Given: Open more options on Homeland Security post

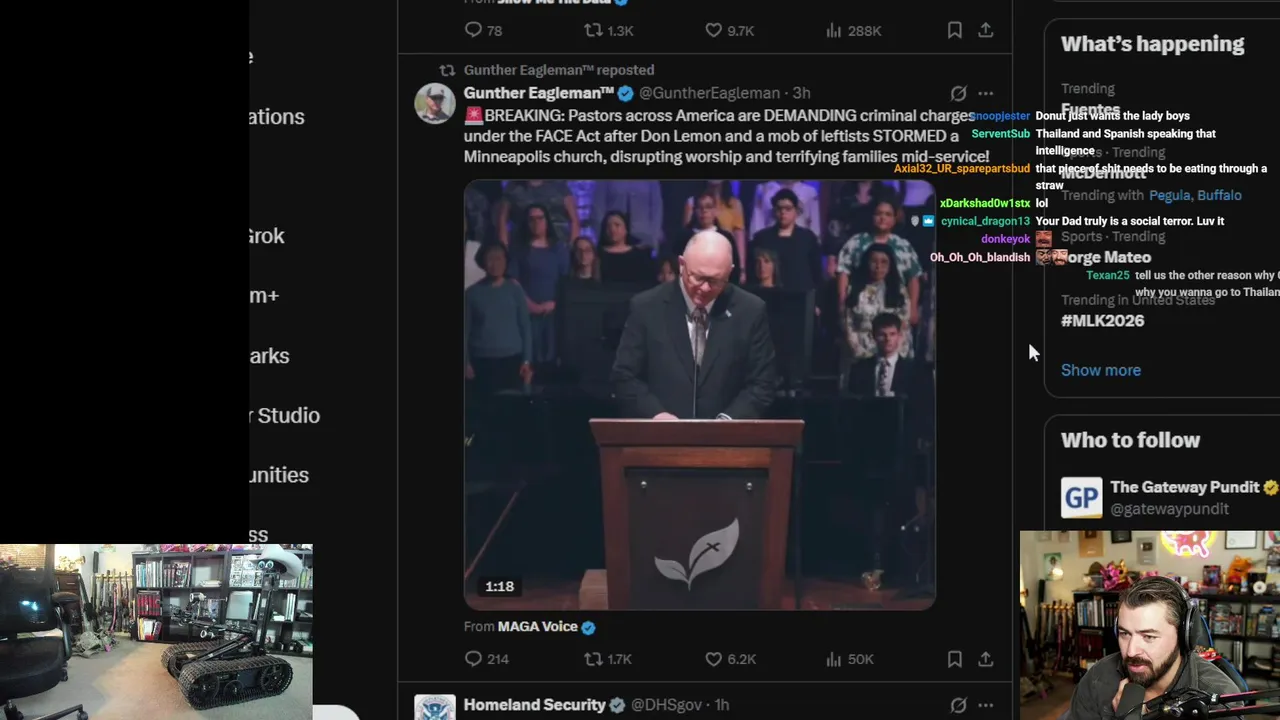Looking at the screenshot, I should coord(986,705).
